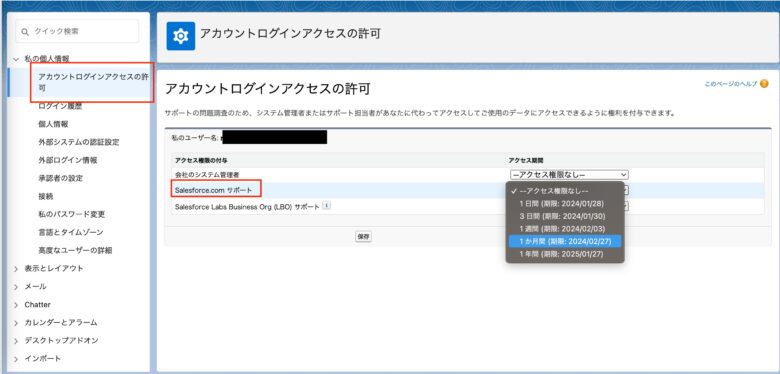Choose --アクセス権限なし-- in the open list
Image resolution: width=780 pixels, height=374 pixels.
pos(565,191)
